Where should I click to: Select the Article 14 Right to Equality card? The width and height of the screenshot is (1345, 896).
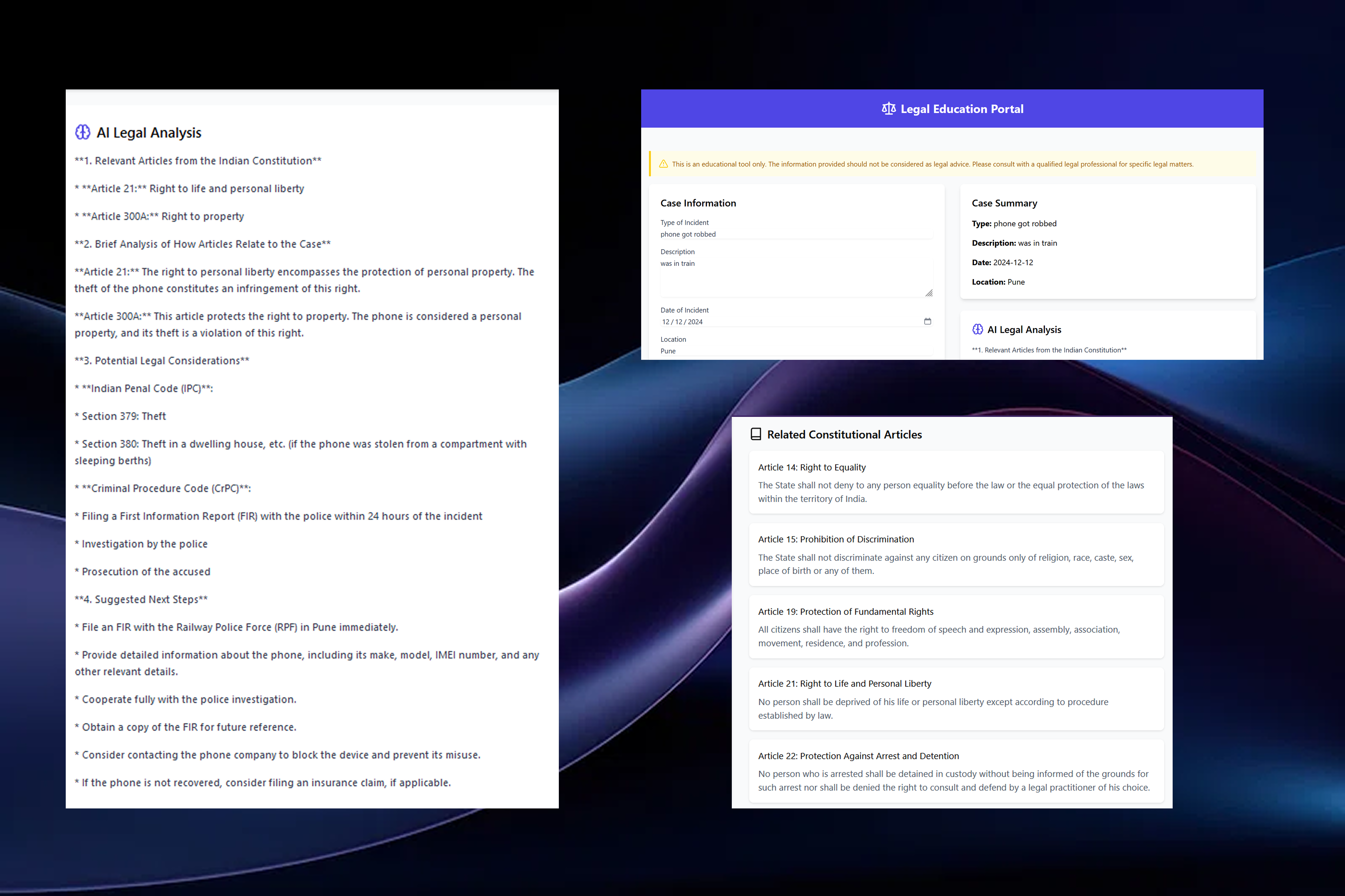coord(956,482)
